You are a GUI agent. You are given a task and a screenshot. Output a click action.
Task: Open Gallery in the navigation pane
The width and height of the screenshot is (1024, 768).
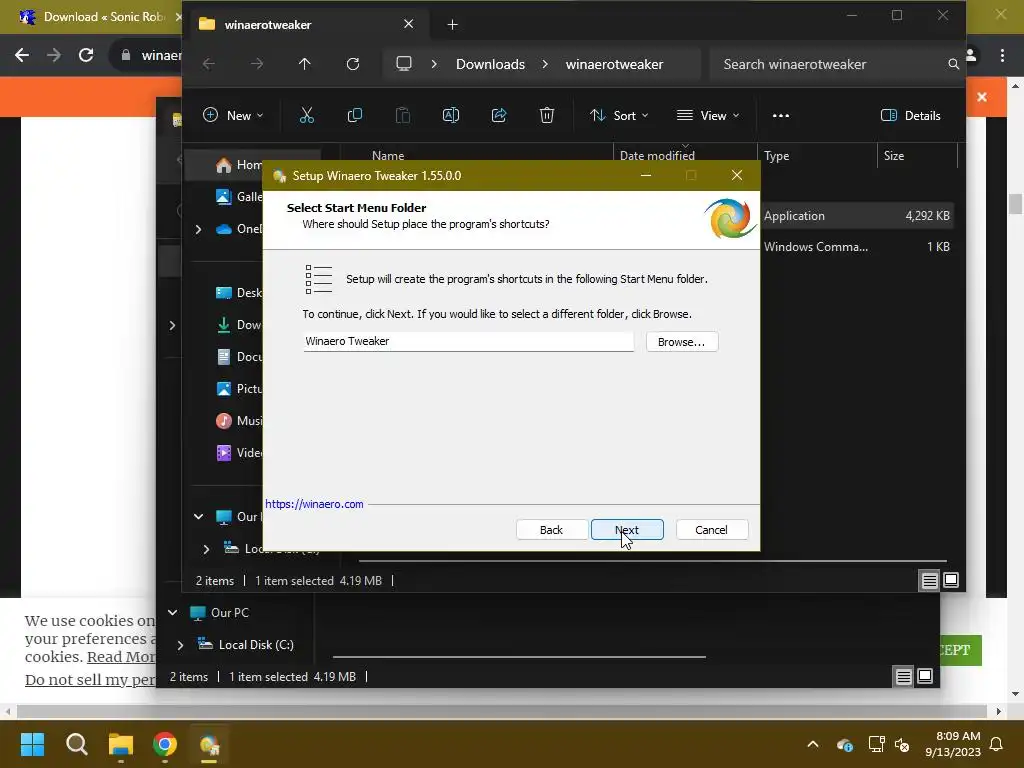coord(238,197)
